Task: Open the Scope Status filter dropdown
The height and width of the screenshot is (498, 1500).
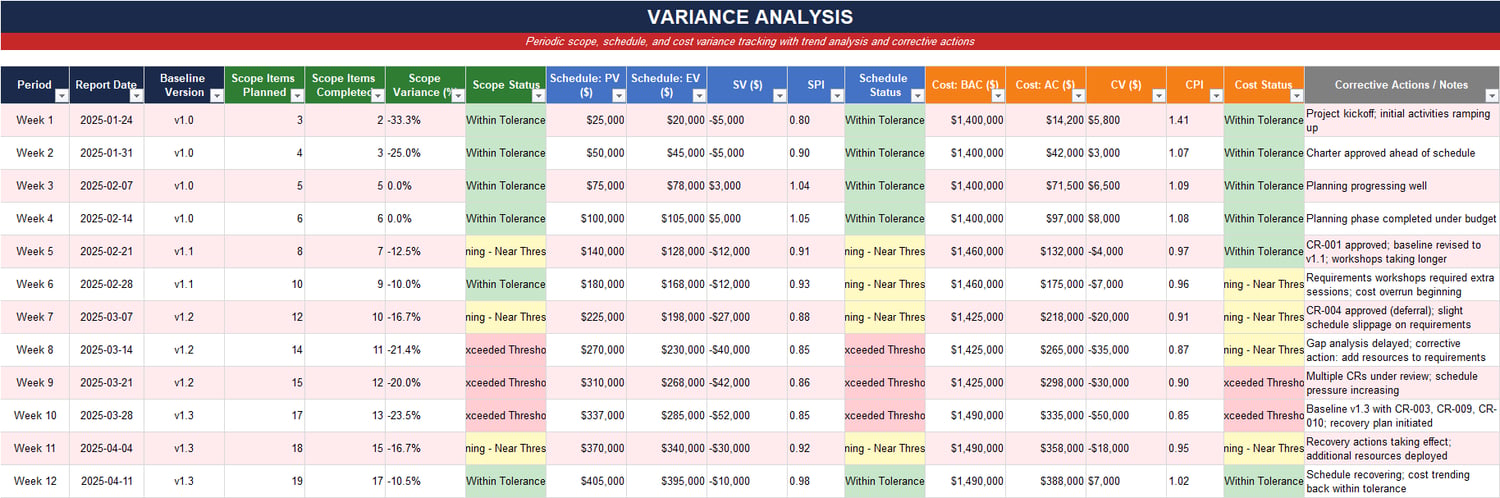Action: pyautogui.click(x=538, y=95)
